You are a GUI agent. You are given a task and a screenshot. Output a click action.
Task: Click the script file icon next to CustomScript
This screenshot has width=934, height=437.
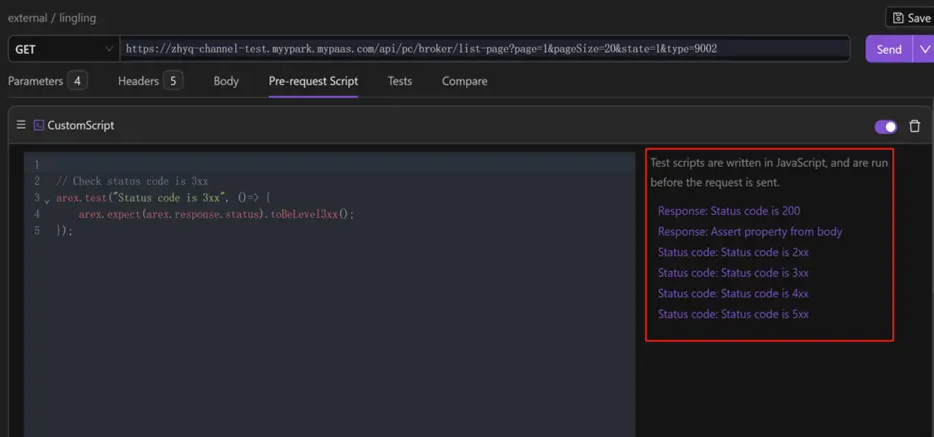(x=38, y=125)
